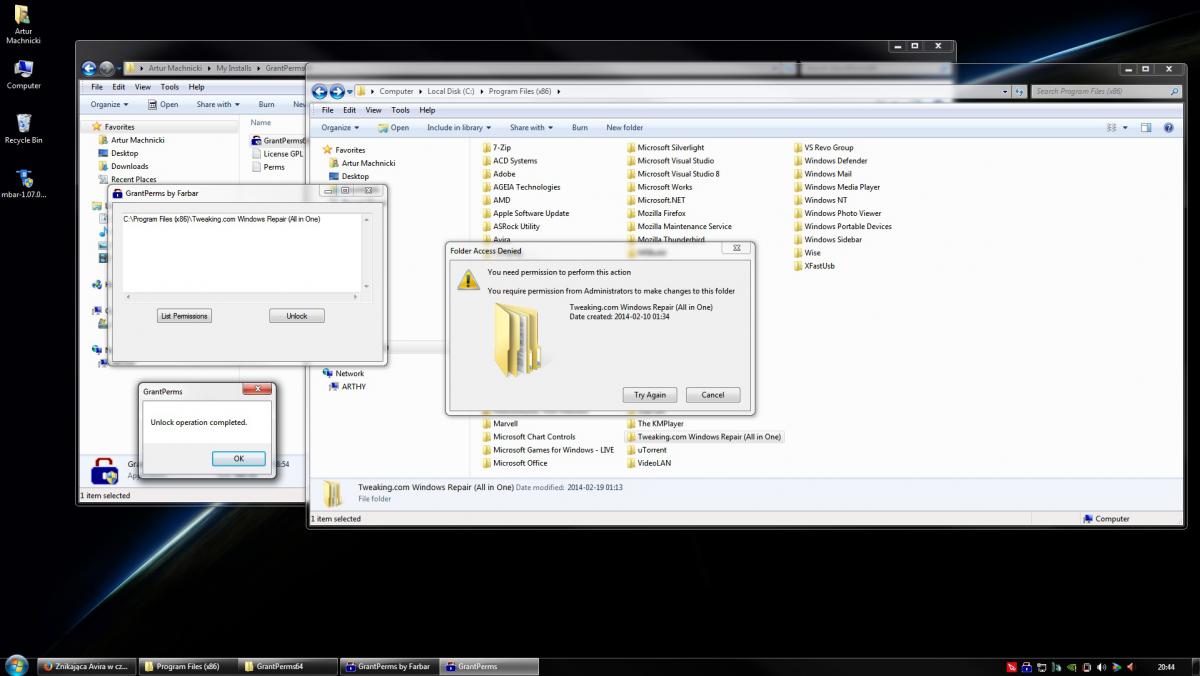Open ARTHY under Network in the sidebar
The height and width of the screenshot is (676, 1200).
[x=347, y=386]
